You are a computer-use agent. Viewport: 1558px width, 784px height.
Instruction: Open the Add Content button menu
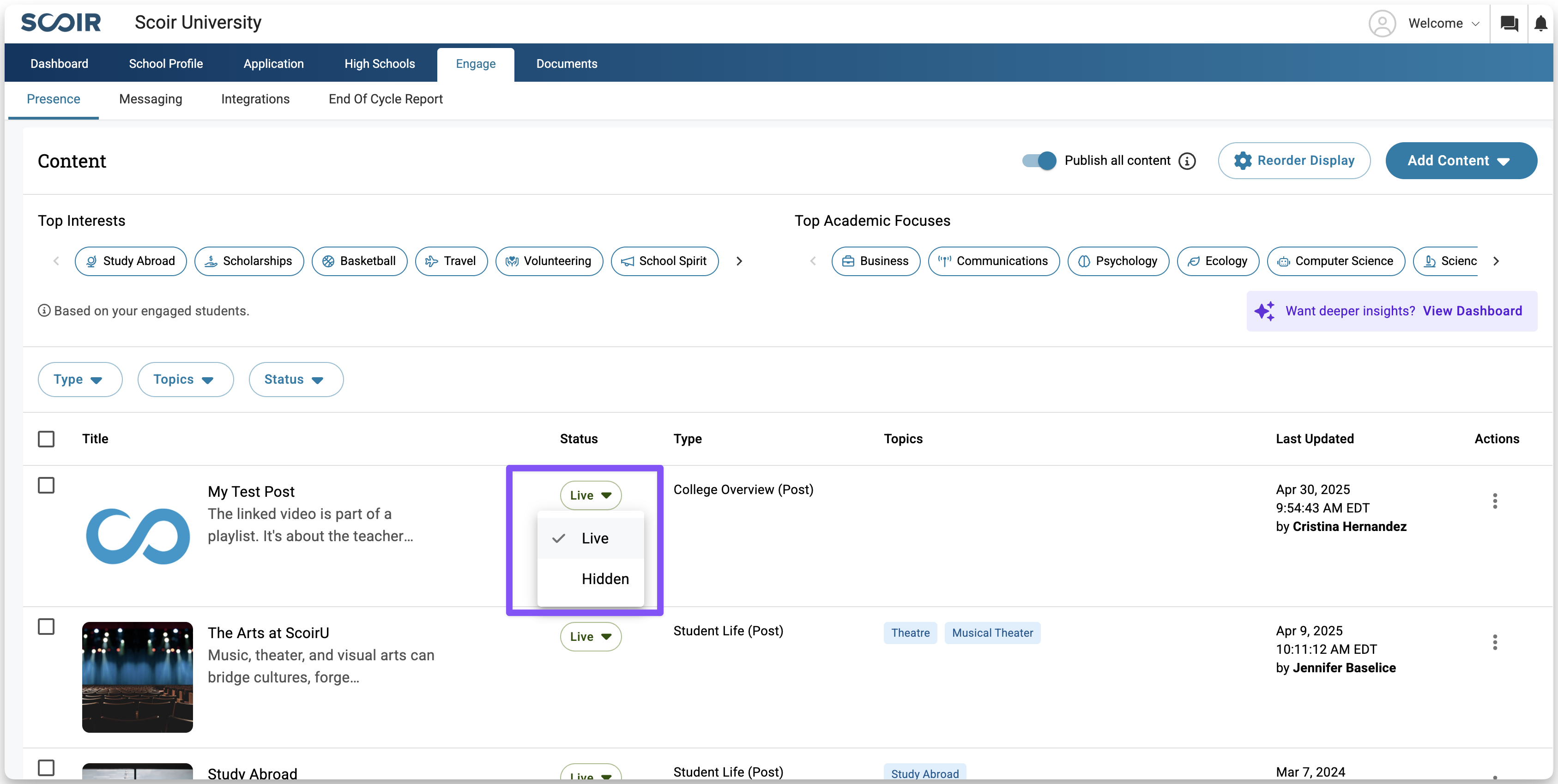tap(1460, 160)
